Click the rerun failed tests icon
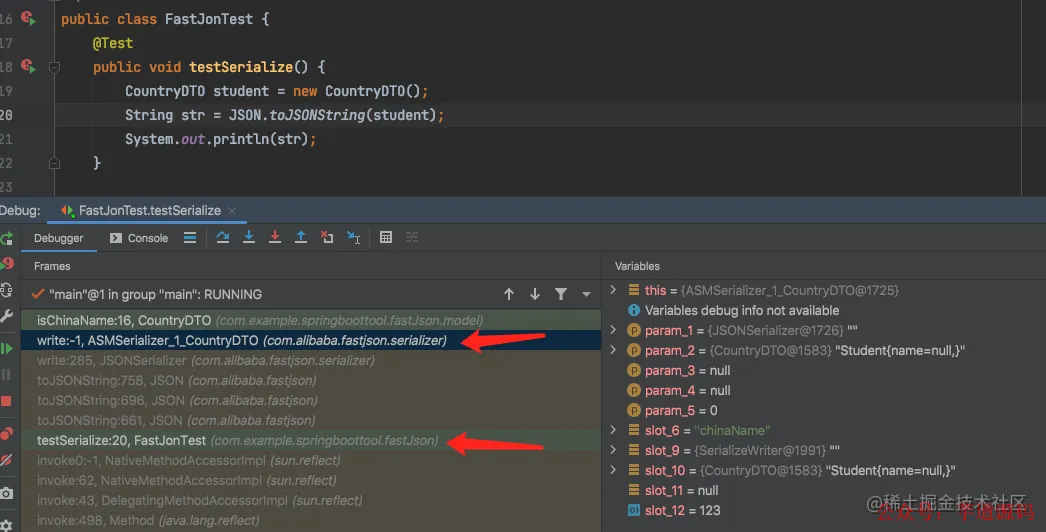 (7, 264)
